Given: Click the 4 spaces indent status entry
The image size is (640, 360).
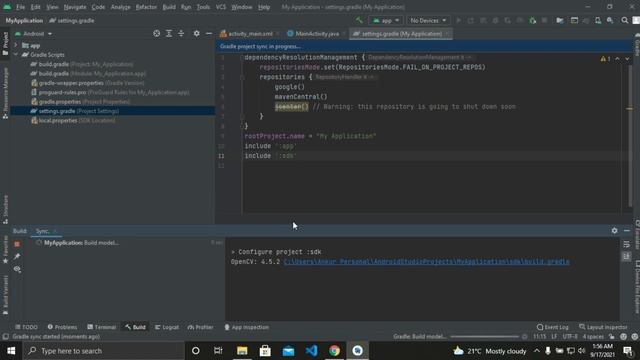Looking at the screenshot, I should 593,337.
